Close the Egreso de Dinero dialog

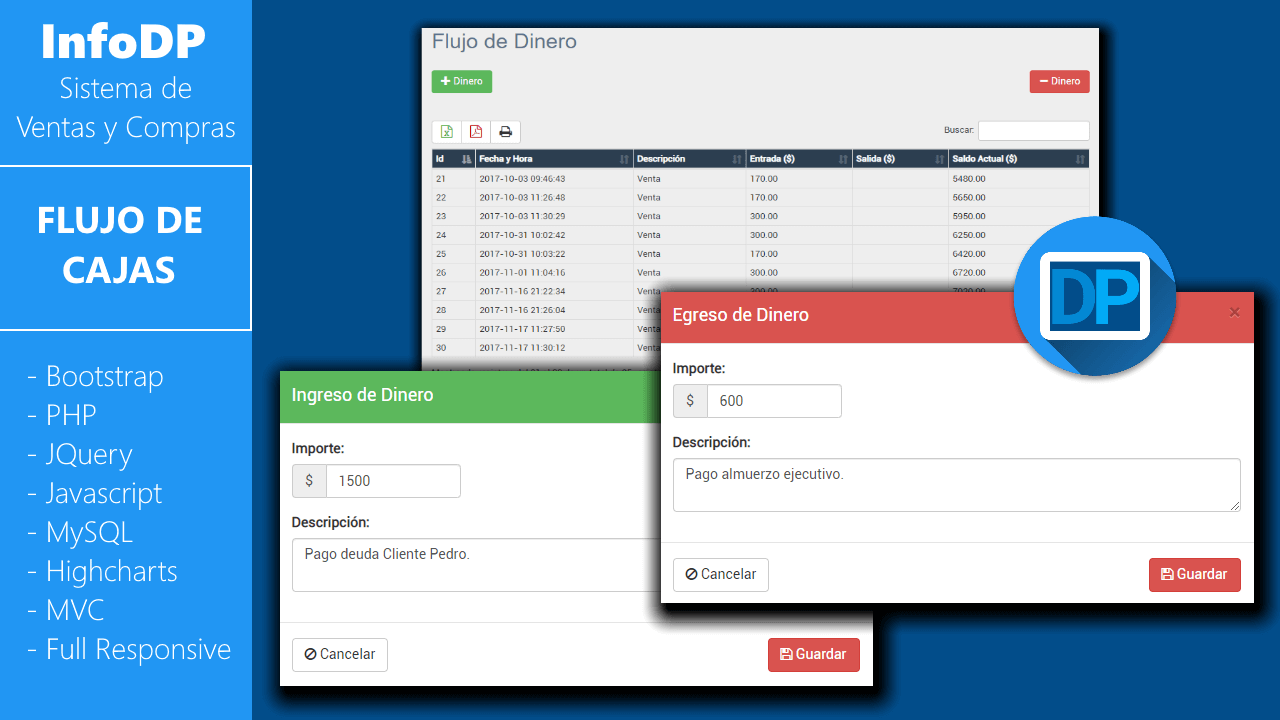(1234, 313)
